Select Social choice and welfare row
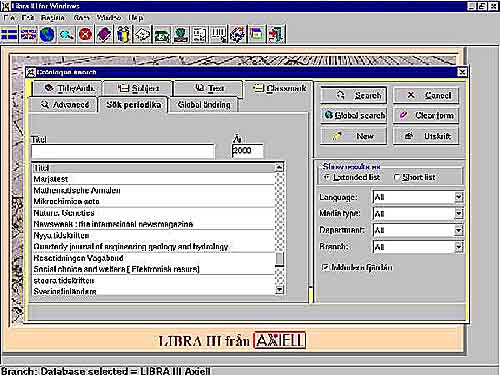This screenshot has height=375, width=500. point(154,269)
